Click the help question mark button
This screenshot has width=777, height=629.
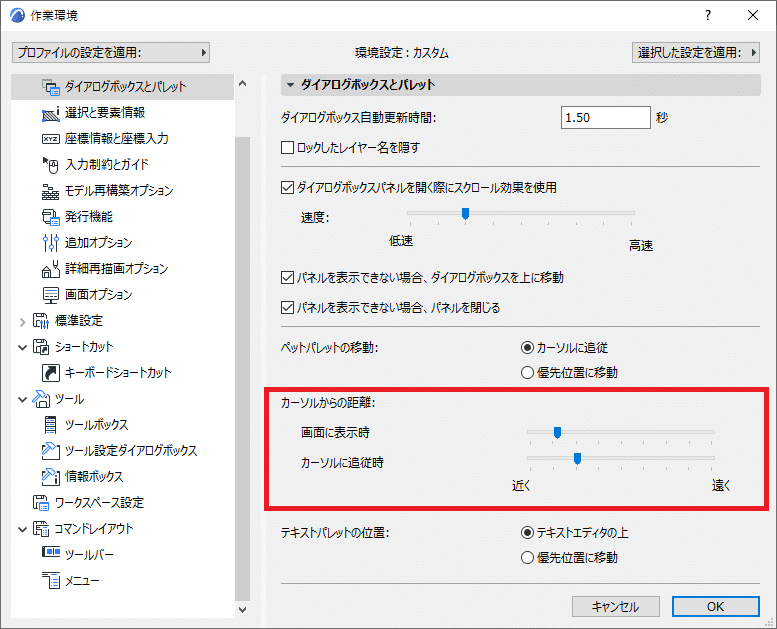[708, 15]
